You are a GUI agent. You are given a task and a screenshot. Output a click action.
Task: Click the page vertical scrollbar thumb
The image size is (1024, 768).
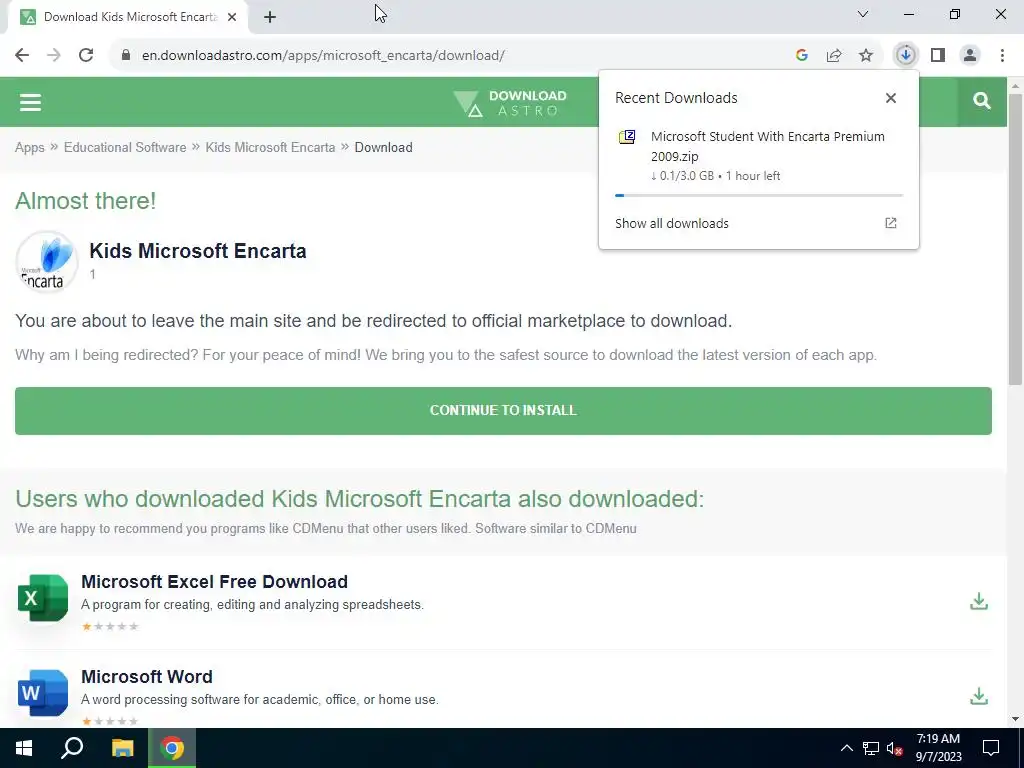click(1015, 240)
